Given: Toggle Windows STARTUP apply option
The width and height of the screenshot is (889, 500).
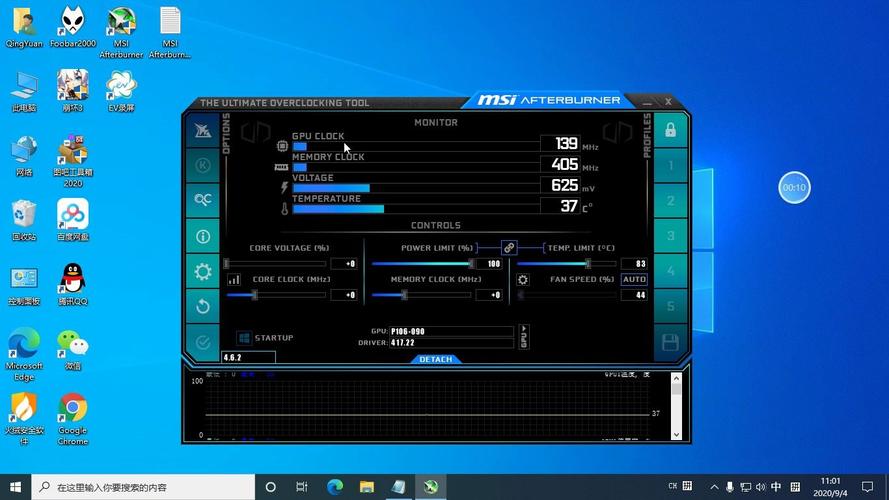Looking at the screenshot, I should coord(265,338).
